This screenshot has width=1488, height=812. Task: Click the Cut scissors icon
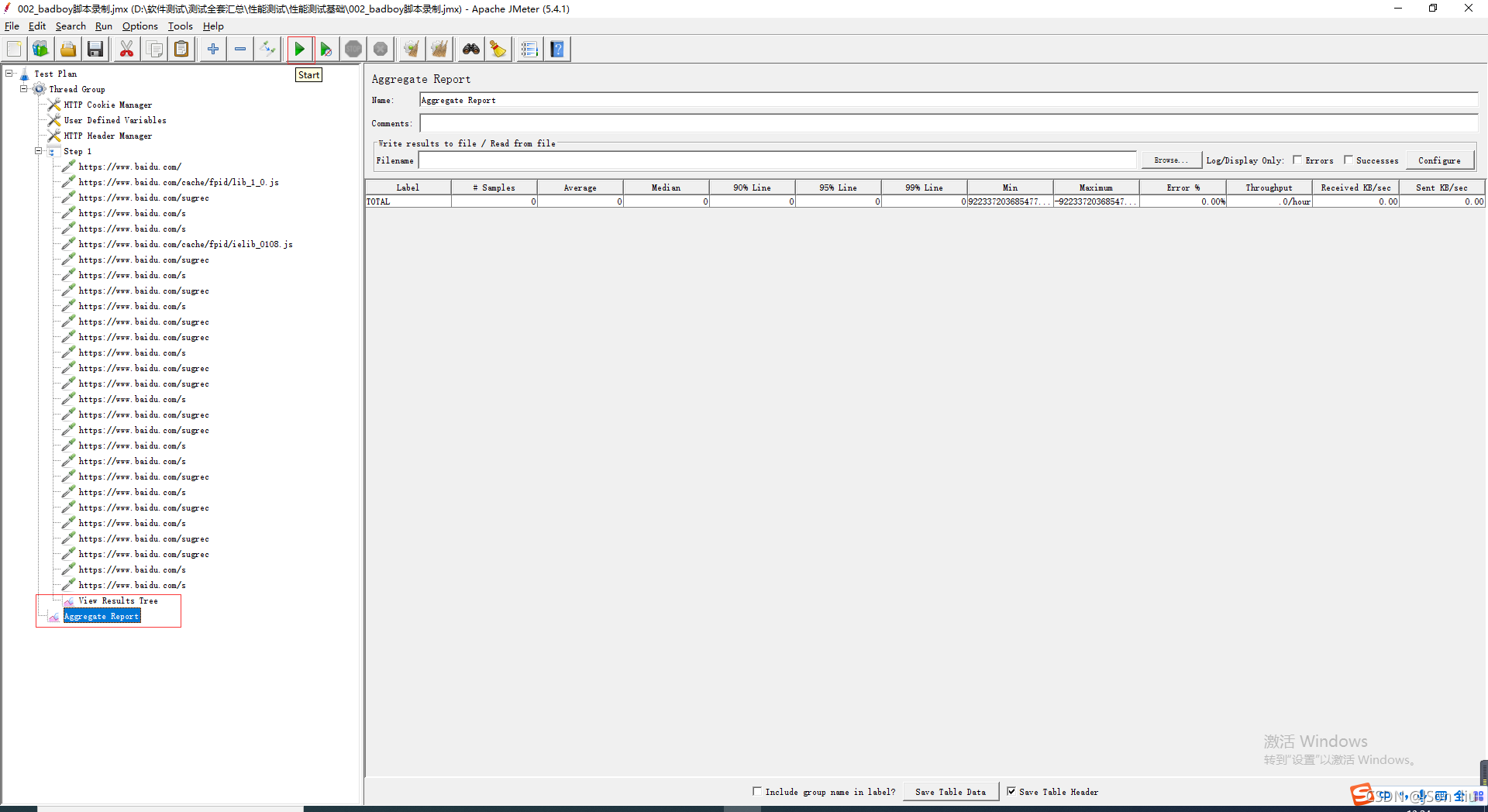(126, 50)
